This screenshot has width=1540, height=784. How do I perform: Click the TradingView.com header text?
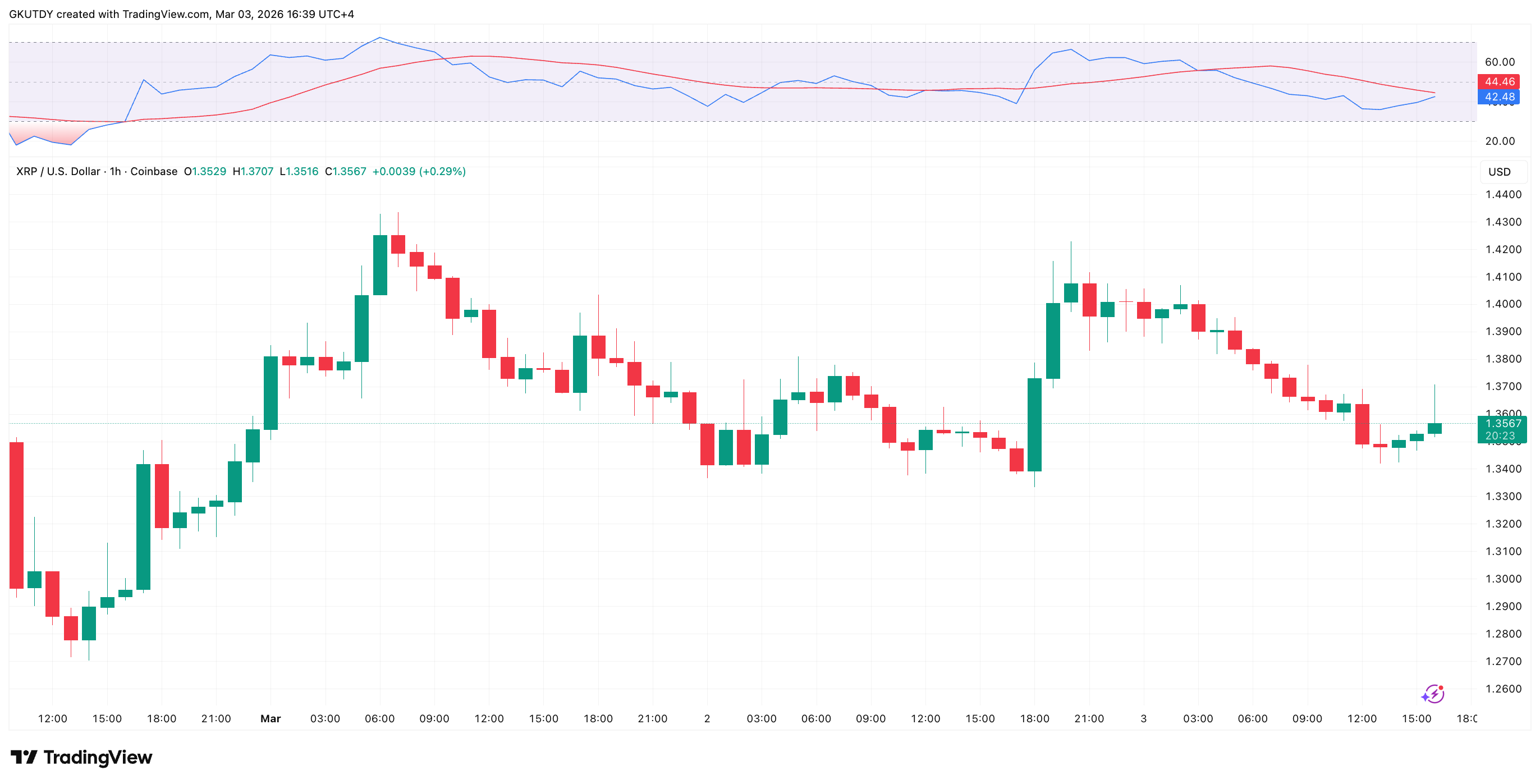pos(166,14)
